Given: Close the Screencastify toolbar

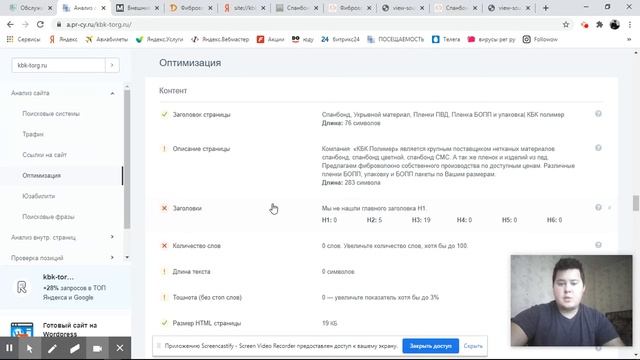Looking at the screenshot, I should [x=120, y=348].
